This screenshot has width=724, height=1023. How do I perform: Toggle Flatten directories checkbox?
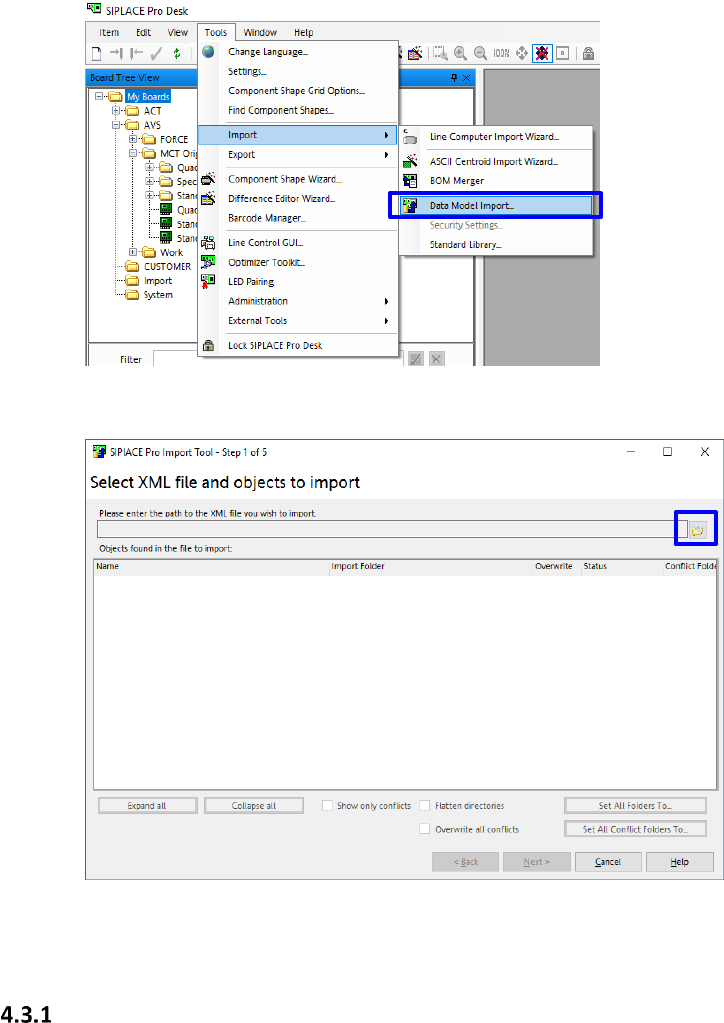[x=425, y=806]
